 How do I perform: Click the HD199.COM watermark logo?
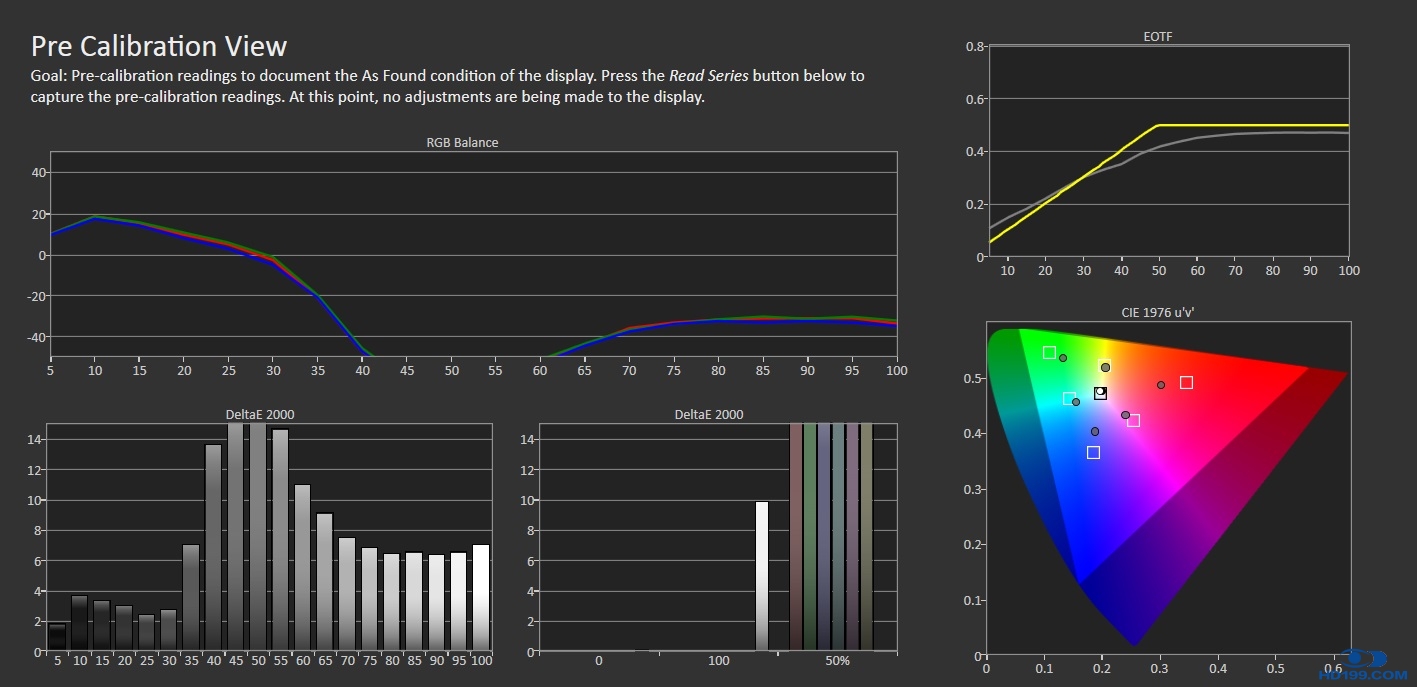[x=1377, y=663]
